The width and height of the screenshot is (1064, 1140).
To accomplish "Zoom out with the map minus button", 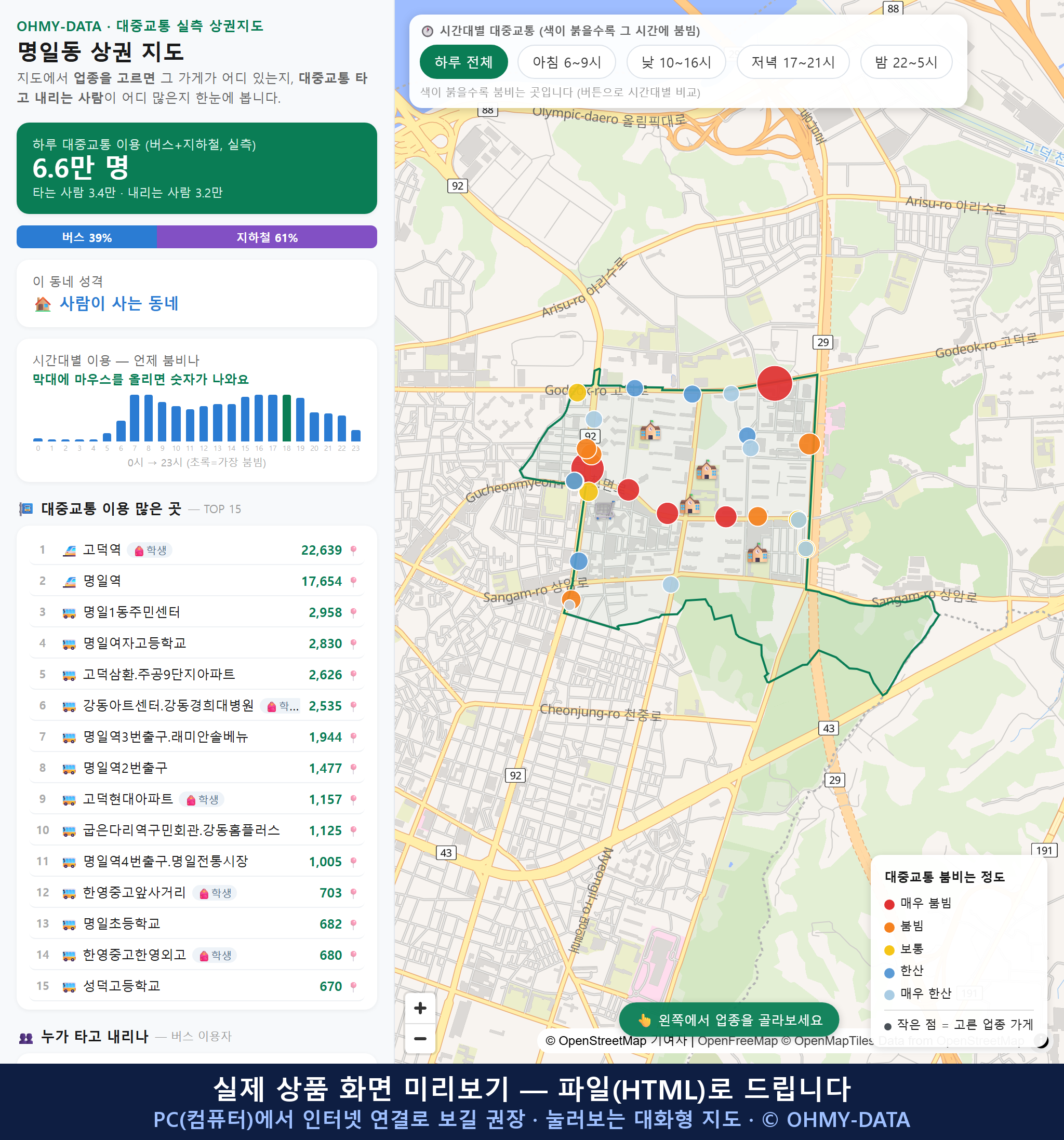I will point(420,1038).
